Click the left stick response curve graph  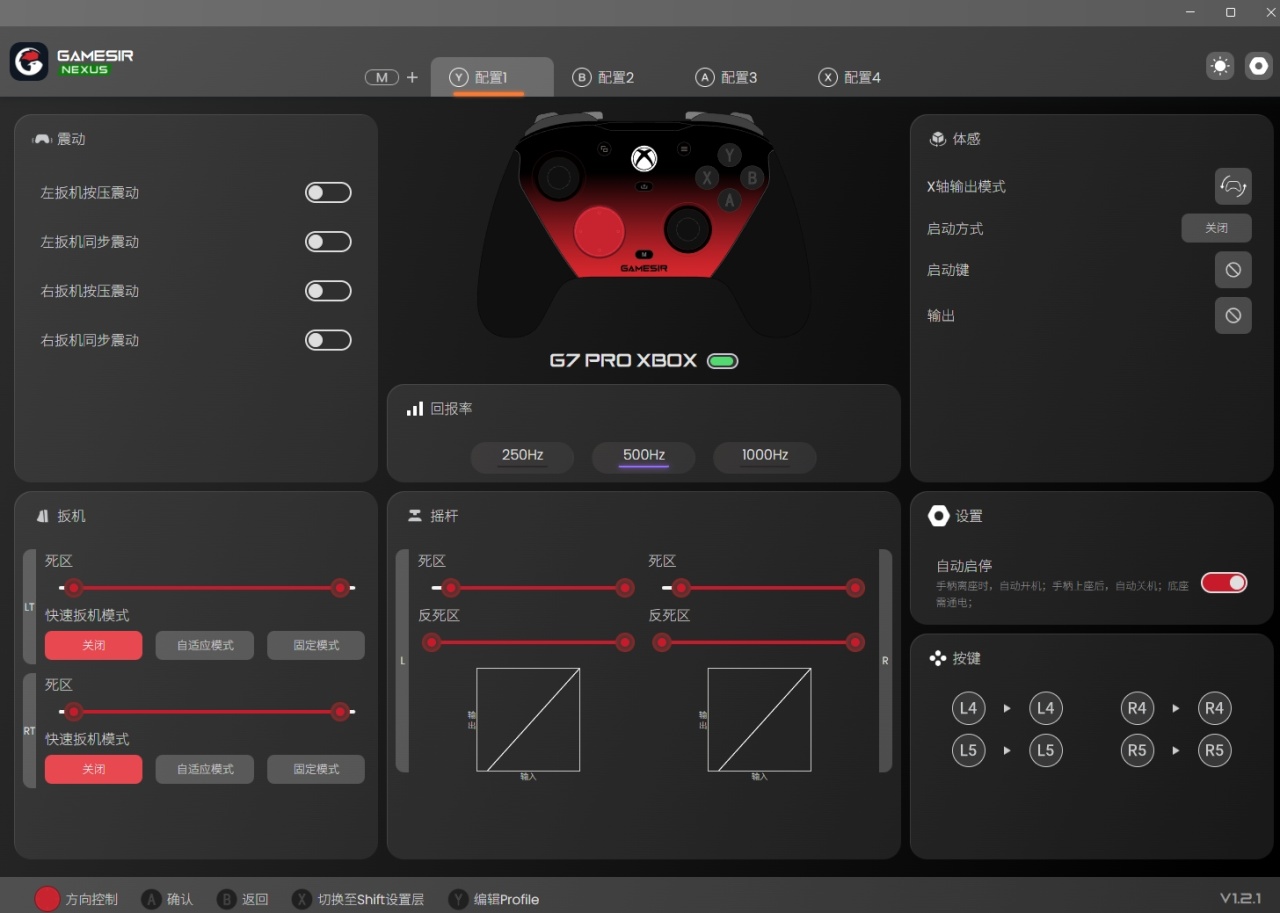[528, 719]
